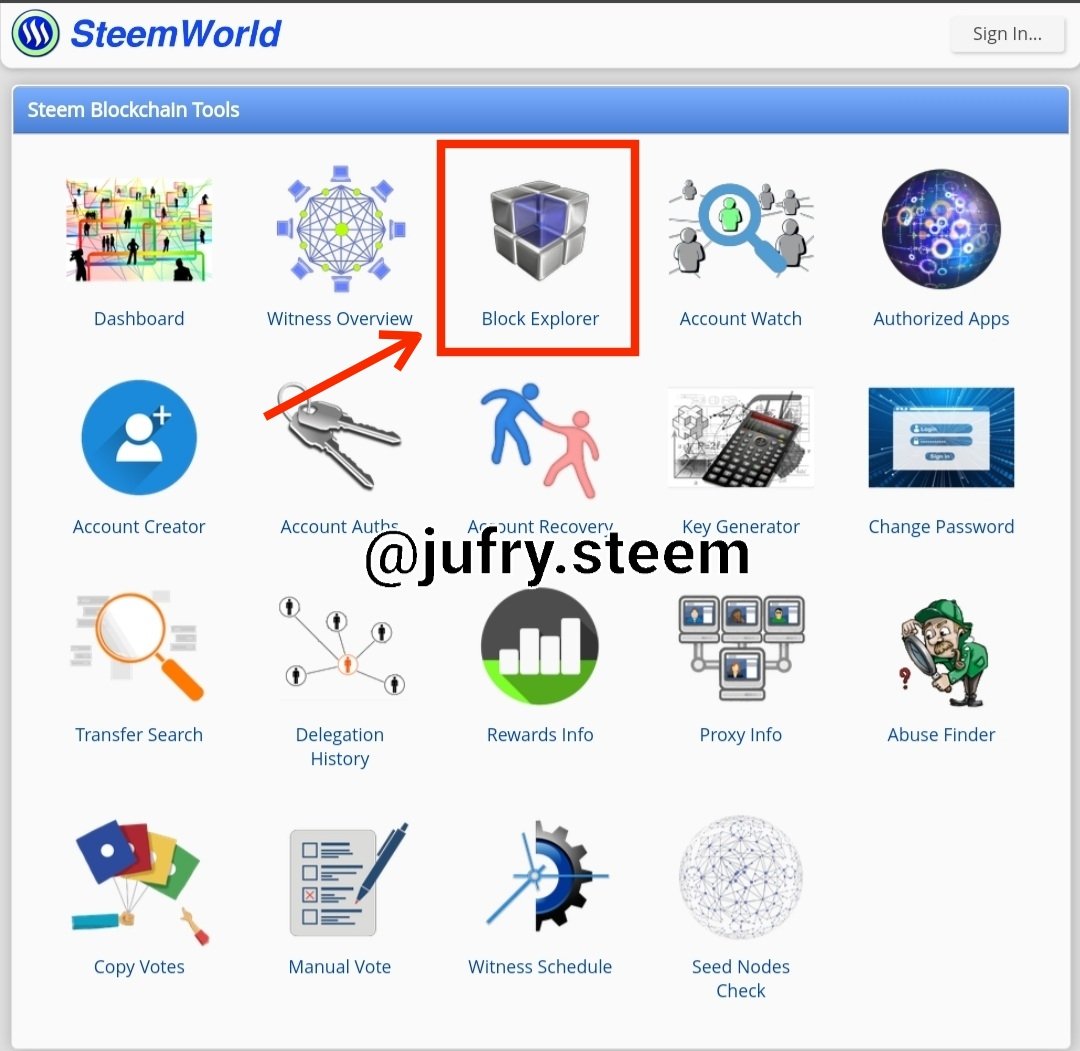Screen dimensions: 1080x1051
Task: Open the Dashboard text link
Action: tap(139, 319)
